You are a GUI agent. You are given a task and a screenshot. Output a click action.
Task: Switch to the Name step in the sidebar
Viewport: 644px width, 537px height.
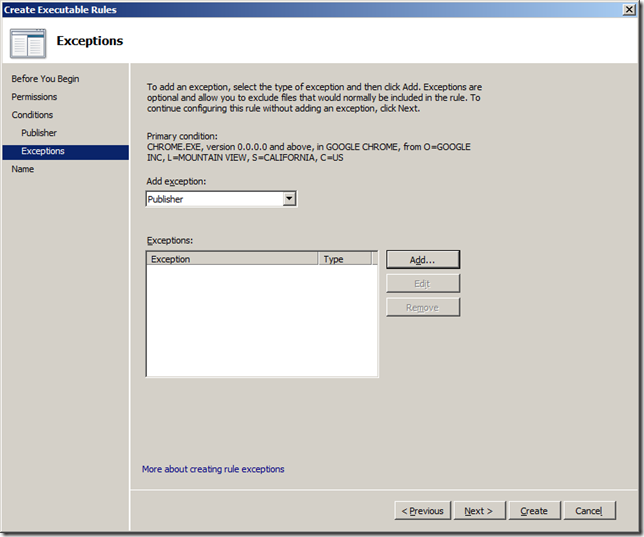23,169
